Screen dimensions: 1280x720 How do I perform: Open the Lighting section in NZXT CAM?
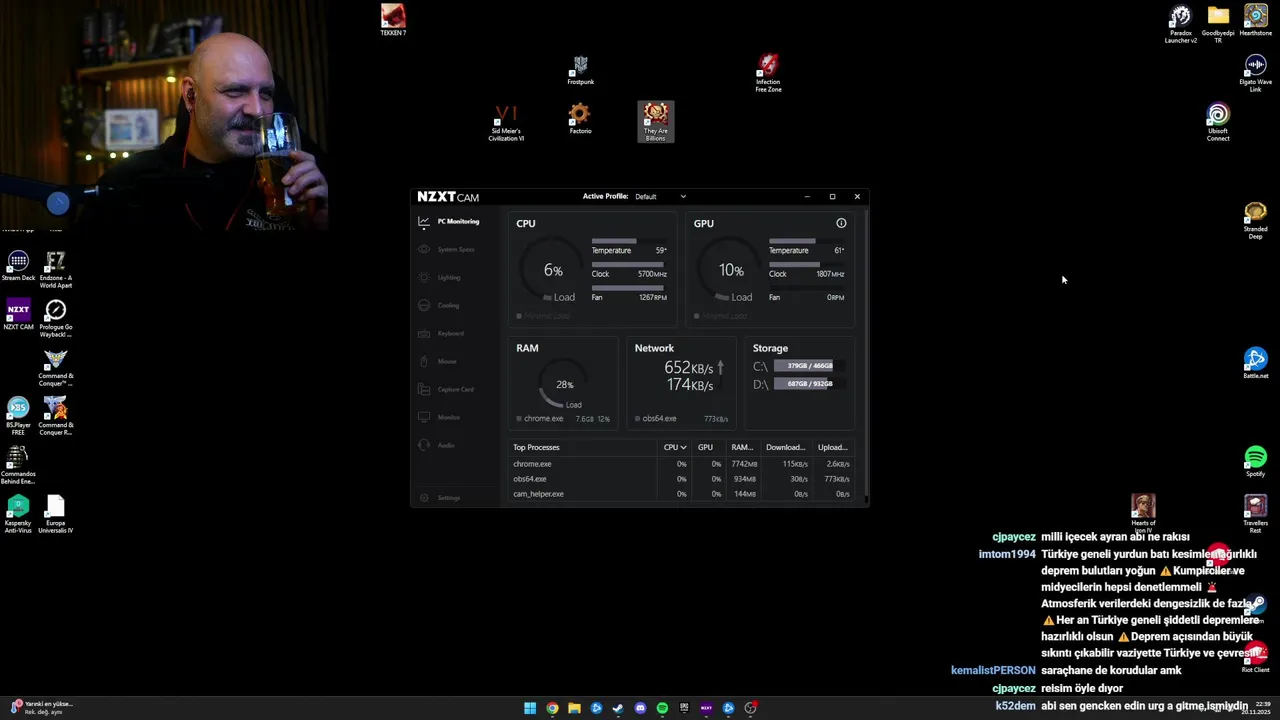(441, 278)
